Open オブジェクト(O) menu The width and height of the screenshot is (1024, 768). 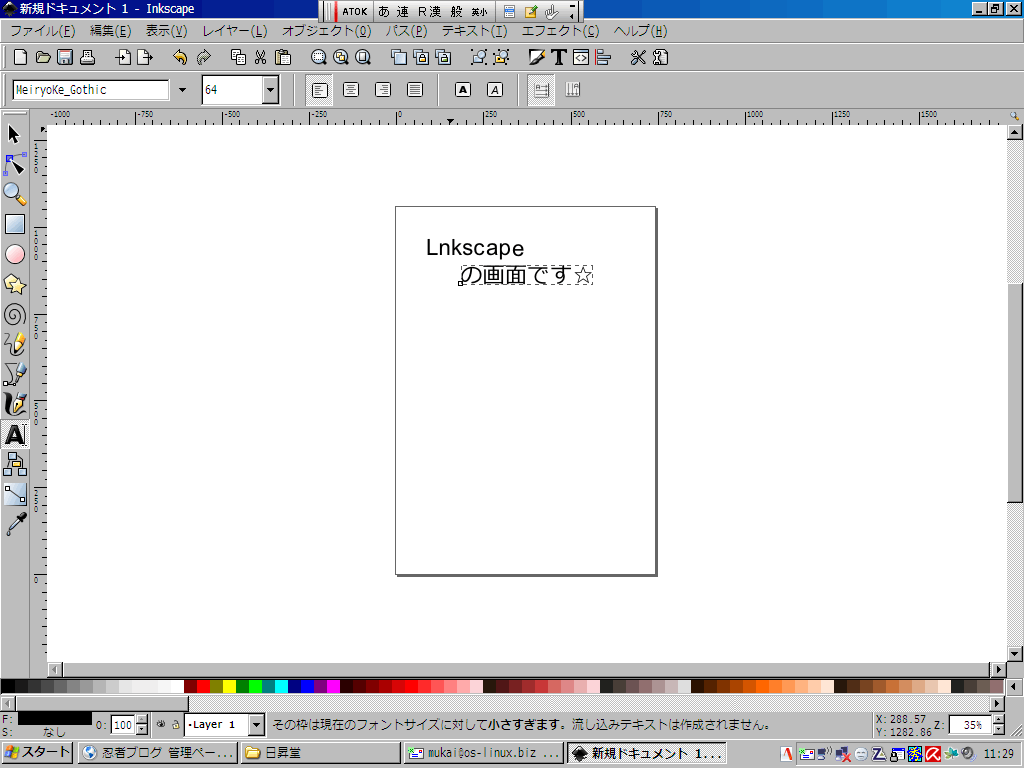[327, 31]
